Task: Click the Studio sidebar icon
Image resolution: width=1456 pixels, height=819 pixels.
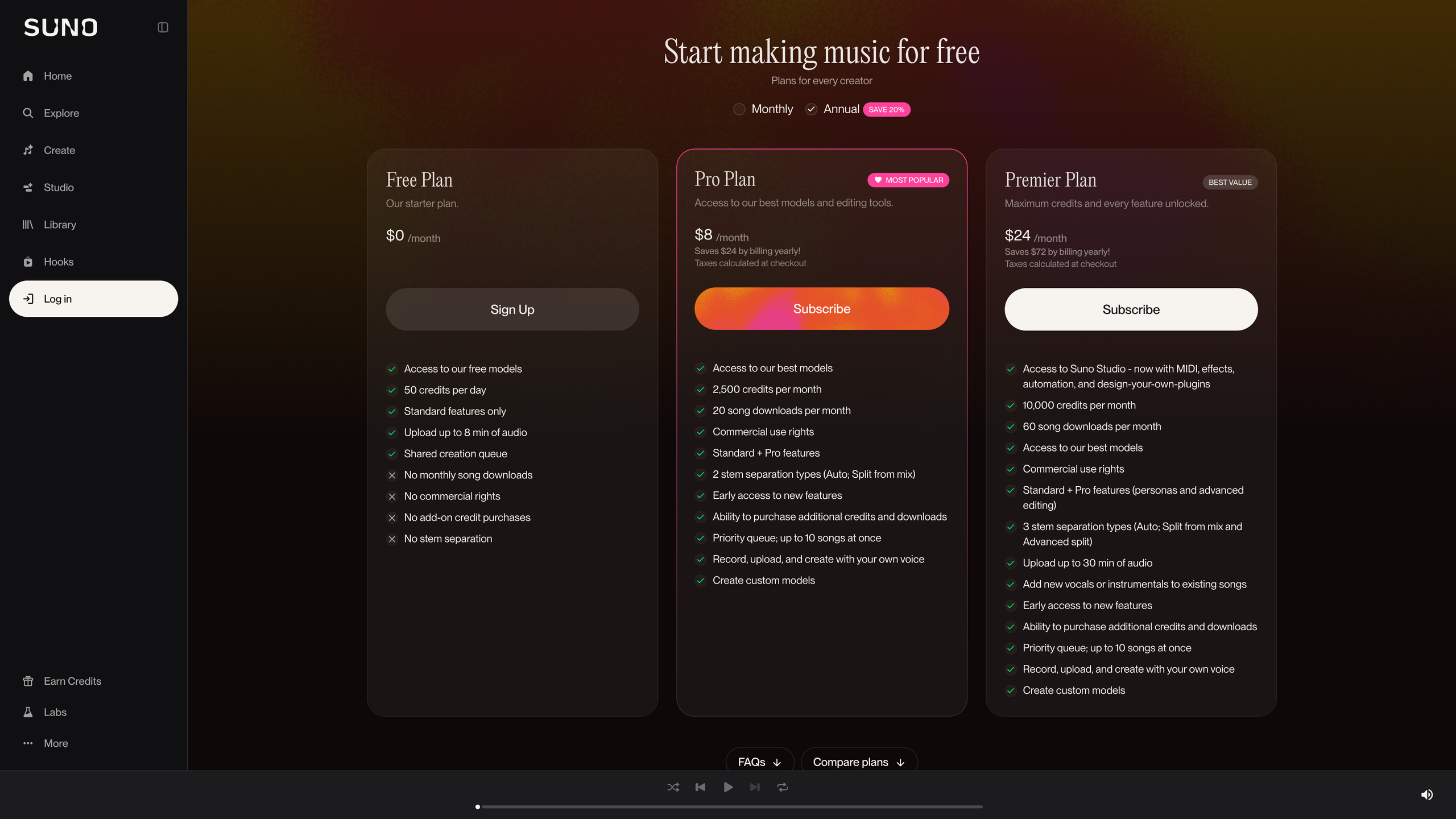Action: click(x=28, y=187)
